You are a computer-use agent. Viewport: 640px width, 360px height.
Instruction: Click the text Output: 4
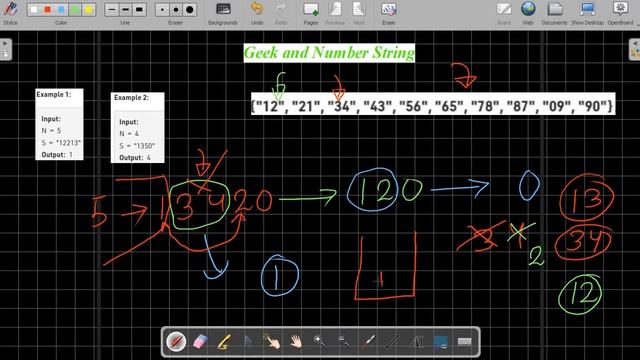click(135, 157)
